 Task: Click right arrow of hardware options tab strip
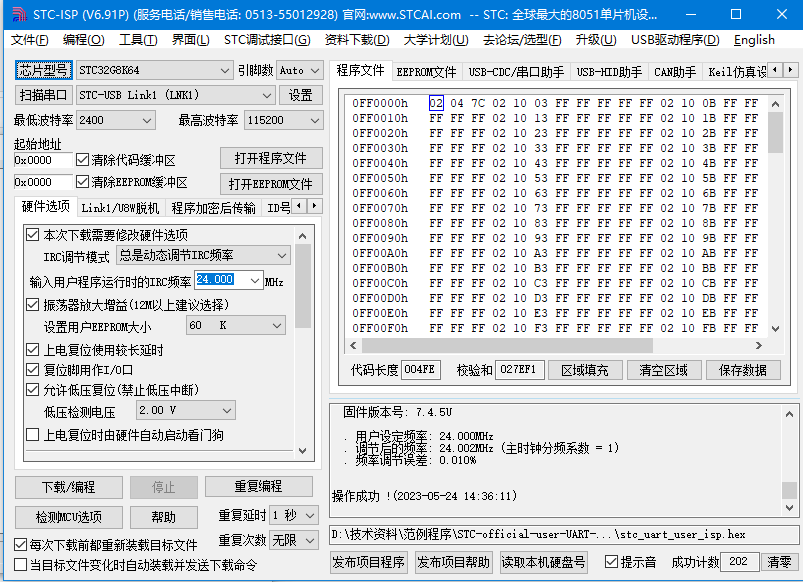(314, 206)
